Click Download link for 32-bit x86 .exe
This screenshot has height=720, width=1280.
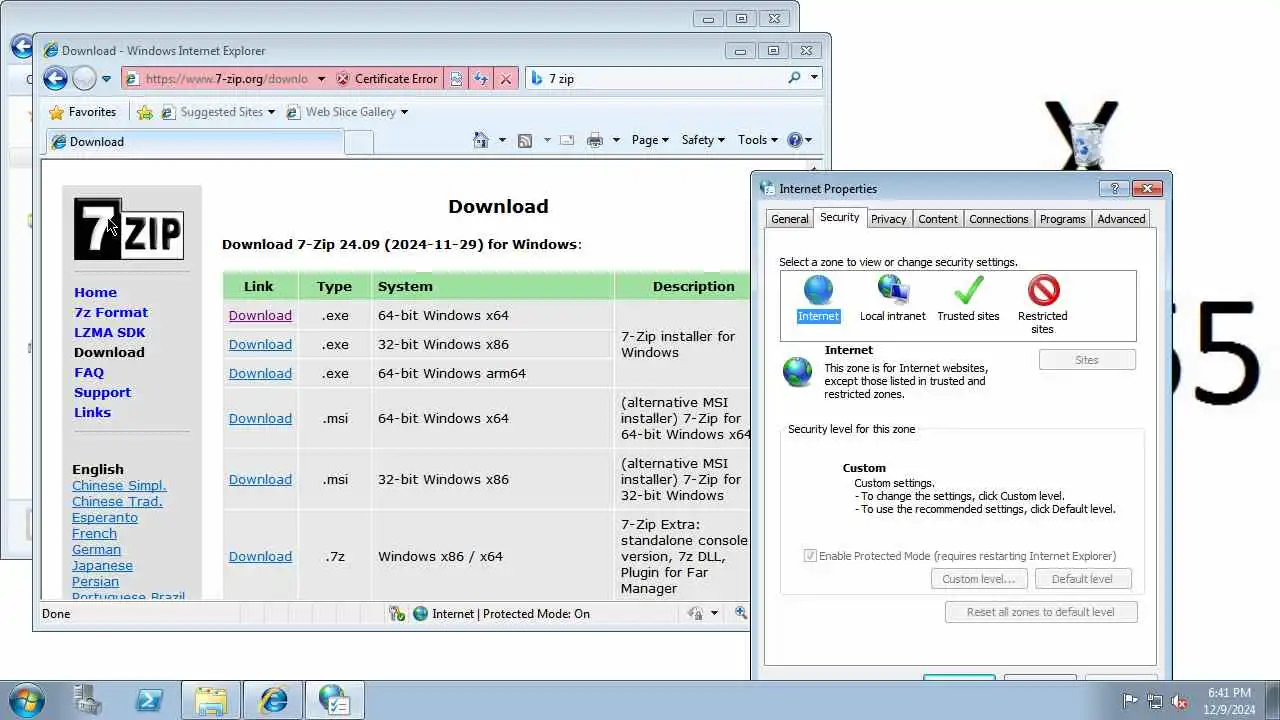click(x=260, y=344)
